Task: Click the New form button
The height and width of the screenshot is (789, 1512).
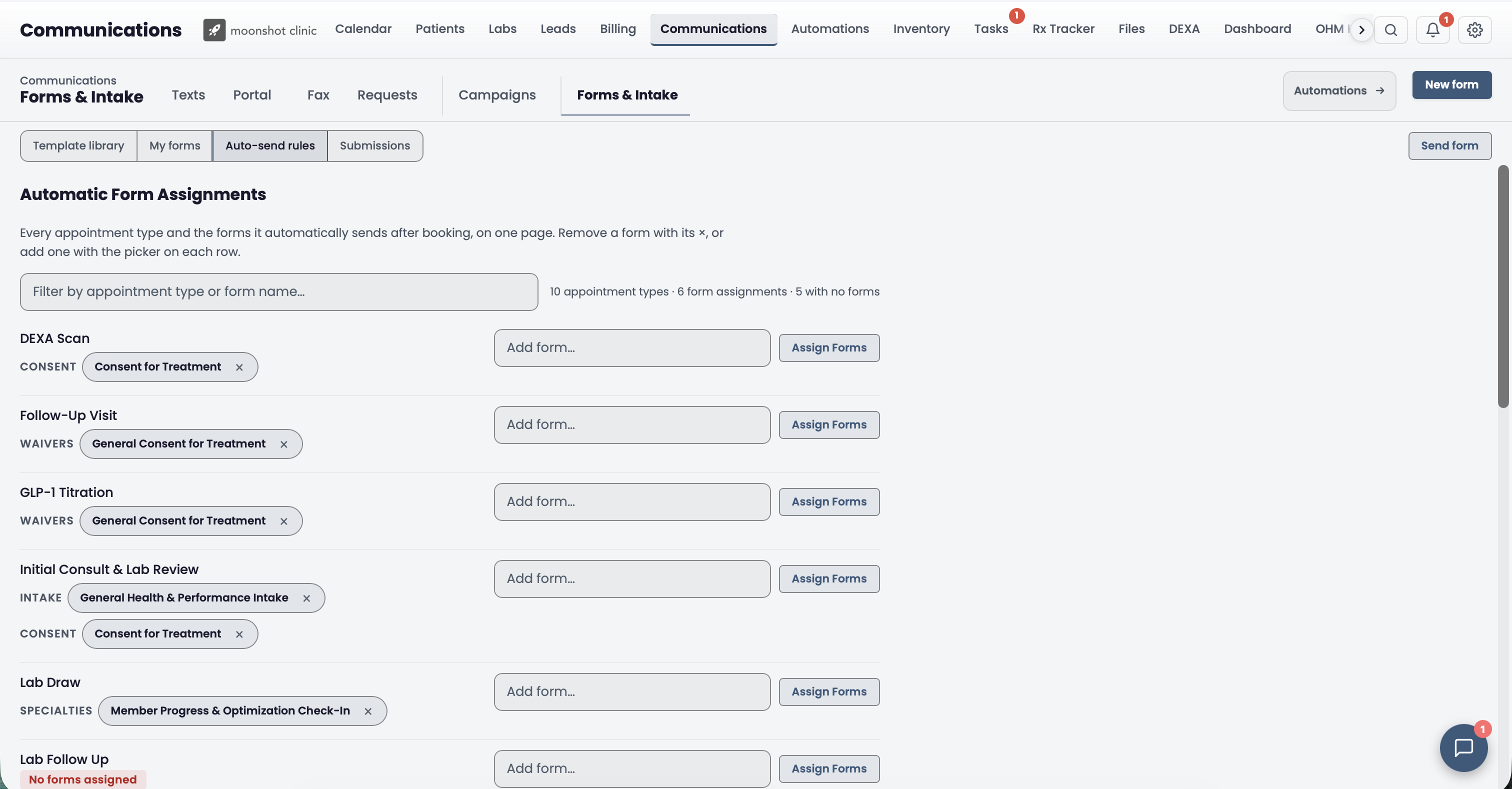Action: click(x=1451, y=84)
